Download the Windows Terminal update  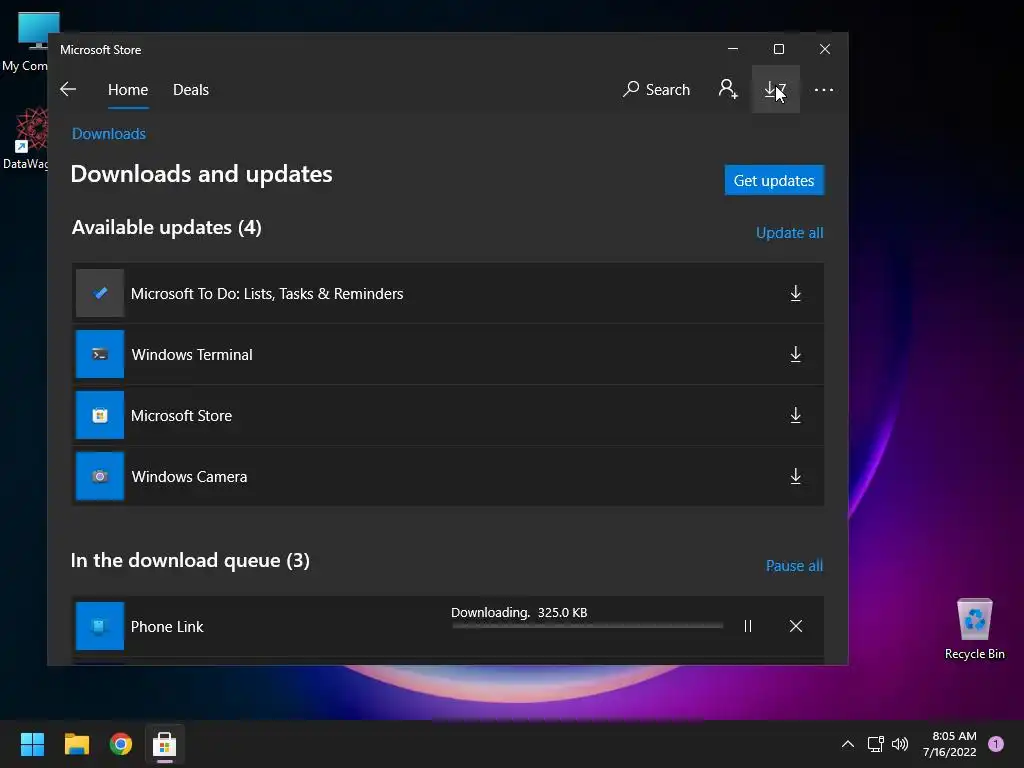(795, 355)
